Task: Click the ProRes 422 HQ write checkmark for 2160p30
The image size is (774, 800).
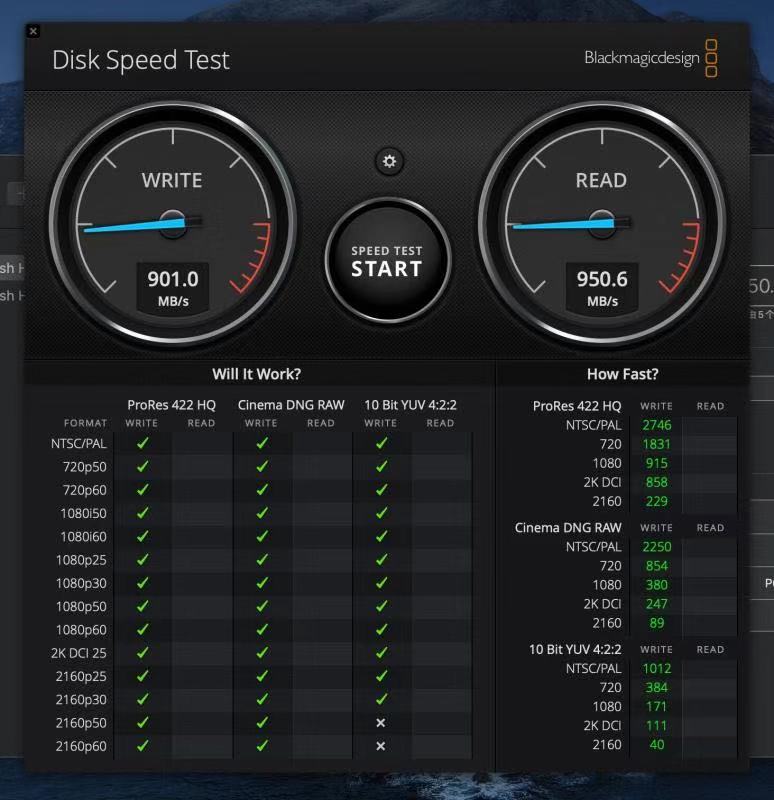Action: point(143,699)
